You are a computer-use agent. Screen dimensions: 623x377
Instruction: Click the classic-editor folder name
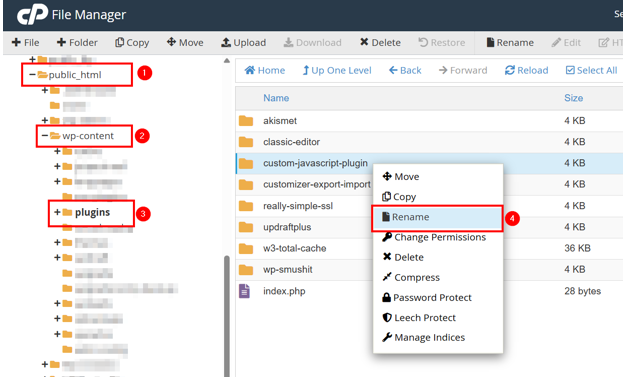tap(292, 142)
